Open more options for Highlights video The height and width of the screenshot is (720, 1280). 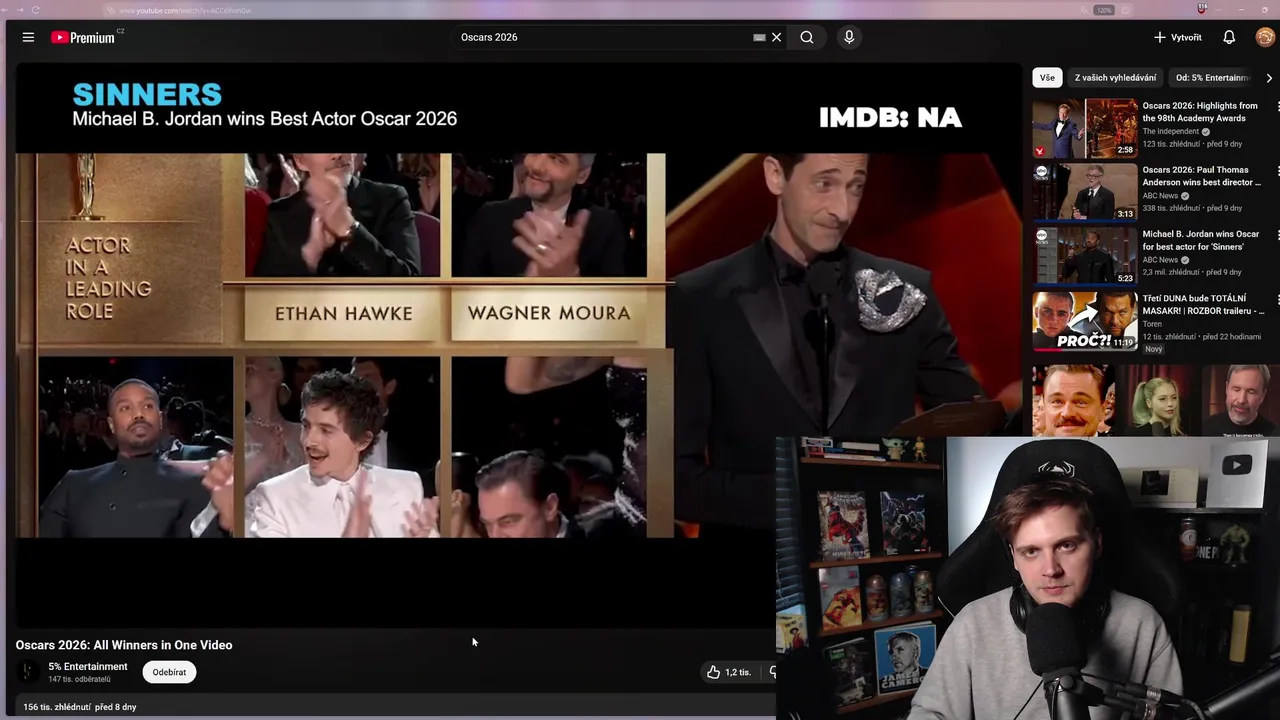(x=1276, y=106)
